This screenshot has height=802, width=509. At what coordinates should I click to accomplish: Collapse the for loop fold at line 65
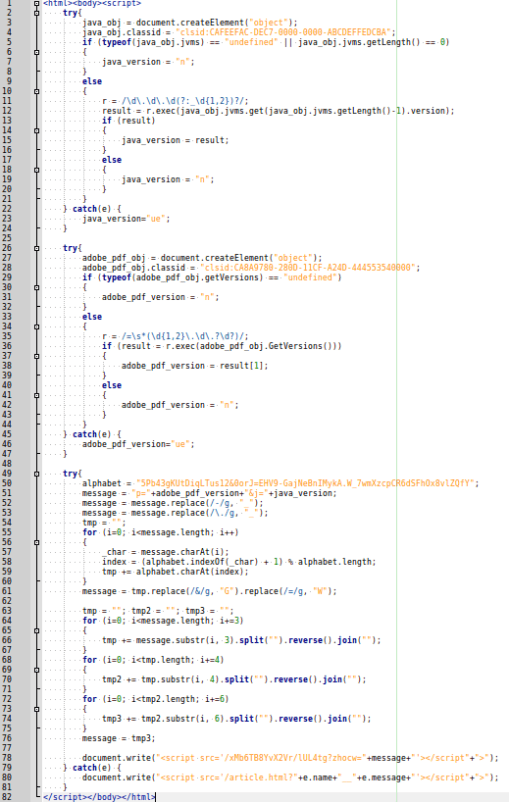(36, 631)
